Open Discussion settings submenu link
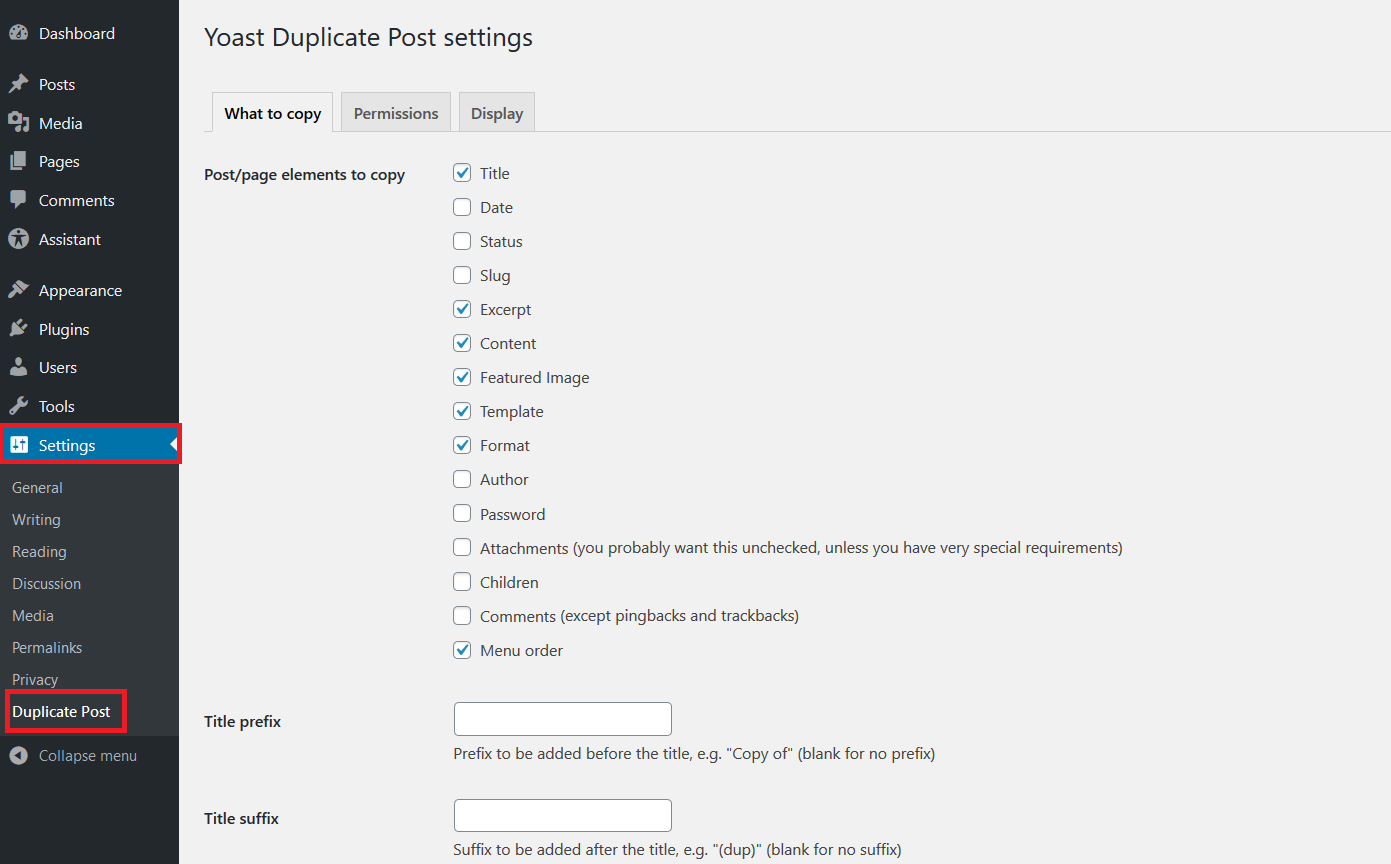1391x864 pixels. pyautogui.click(x=46, y=583)
